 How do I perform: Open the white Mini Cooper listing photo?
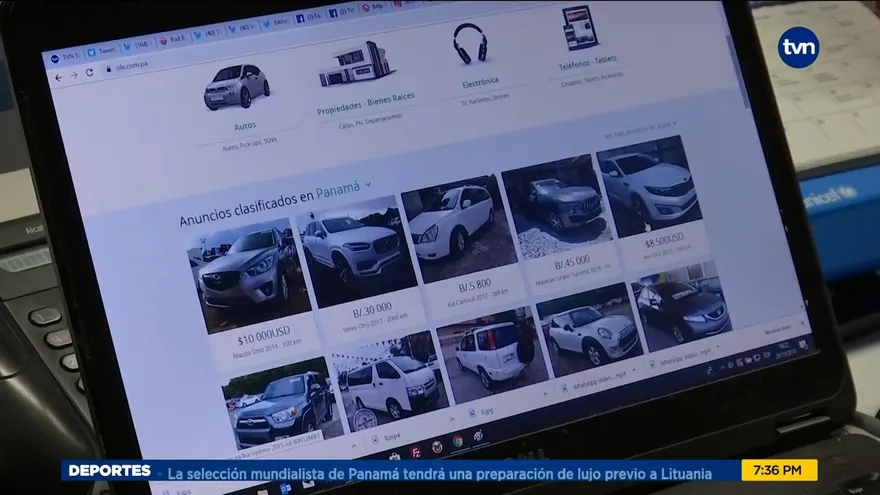click(x=589, y=330)
